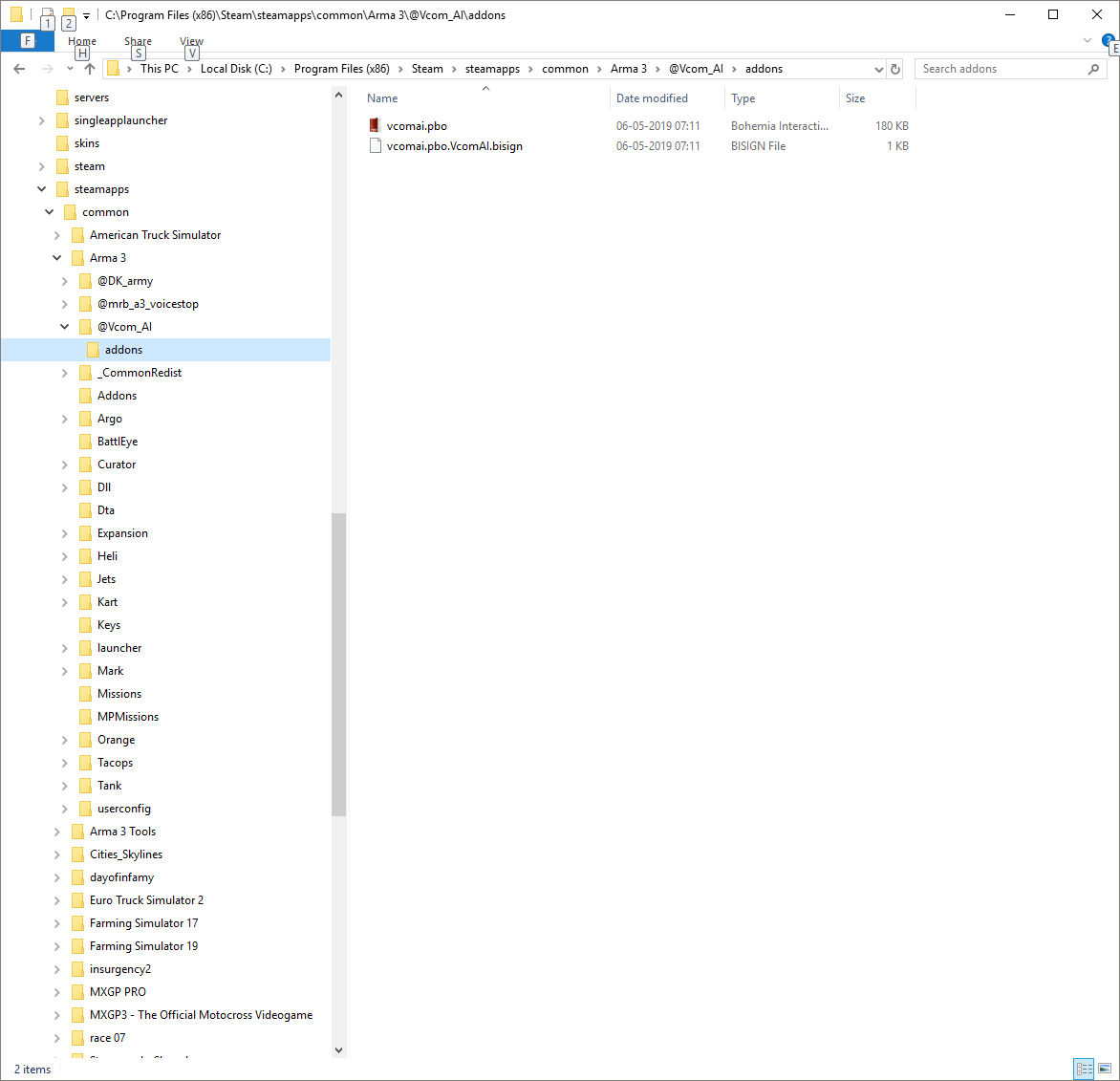Click the navigation pane scroll down arrow
The image size is (1120, 1081).
click(338, 1050)
